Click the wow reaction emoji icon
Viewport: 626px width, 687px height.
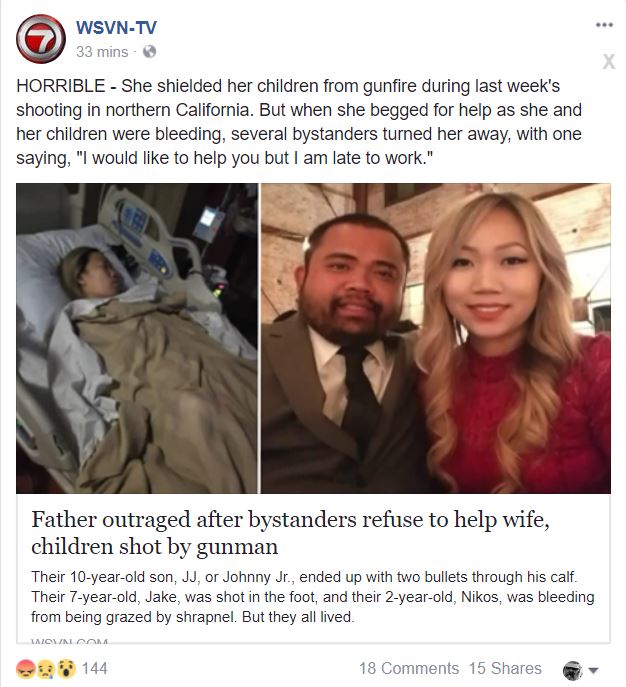66,669
